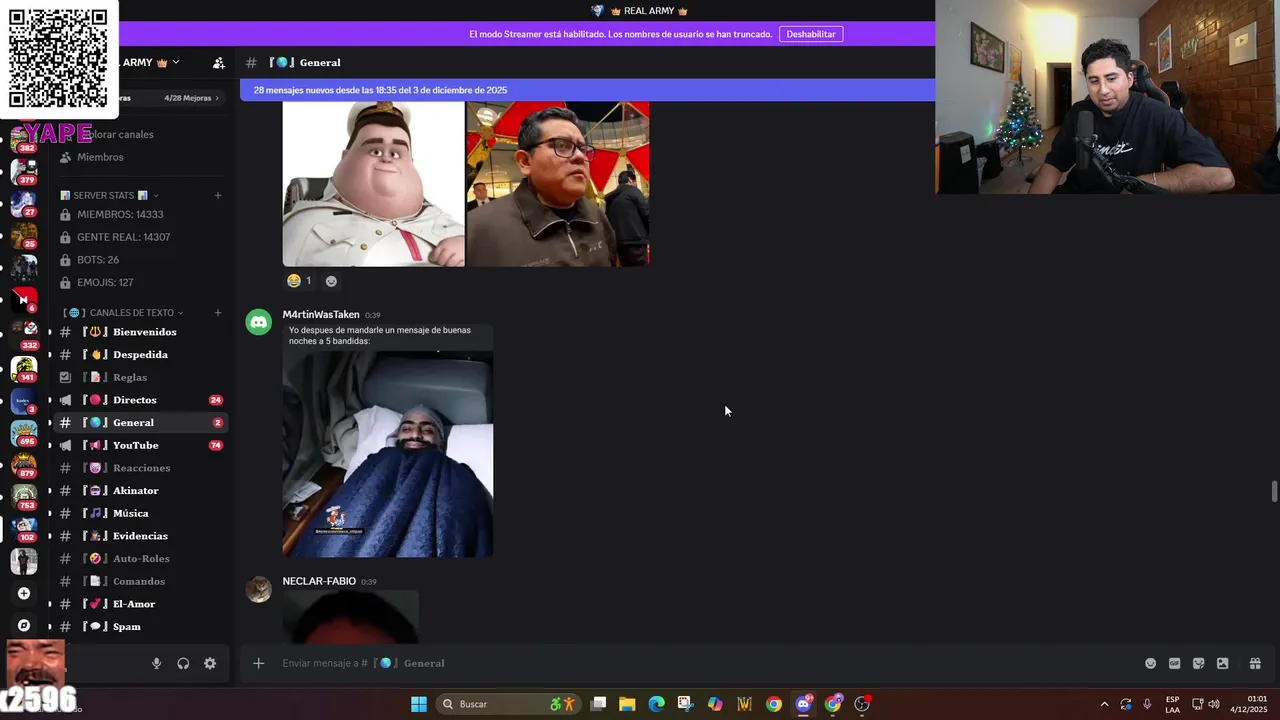
Task: Open the REAL ARMY server dropdown
Action: [x=150, y=62]
